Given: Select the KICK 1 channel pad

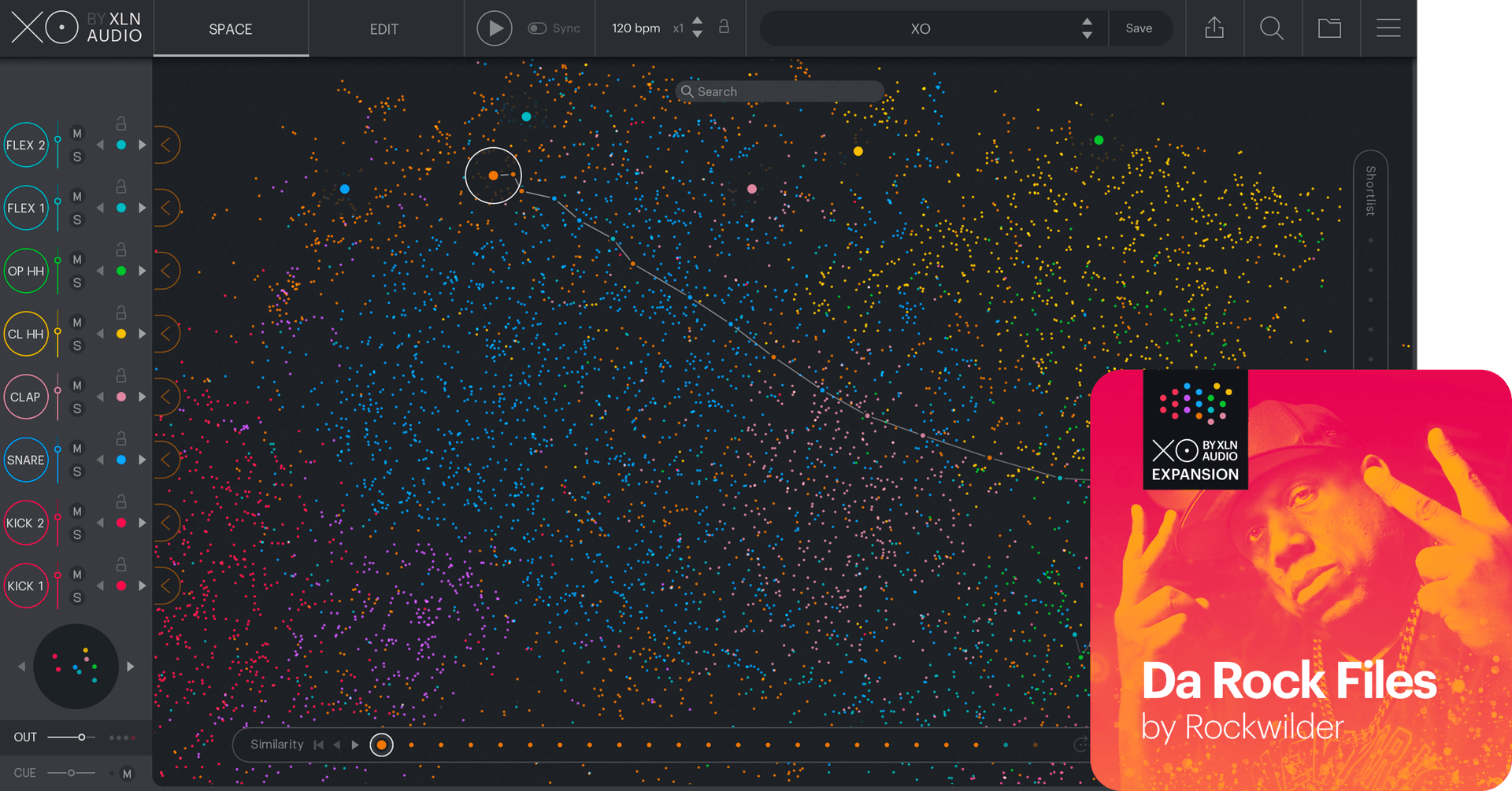Looking at the screenshot, I should 26,586.
